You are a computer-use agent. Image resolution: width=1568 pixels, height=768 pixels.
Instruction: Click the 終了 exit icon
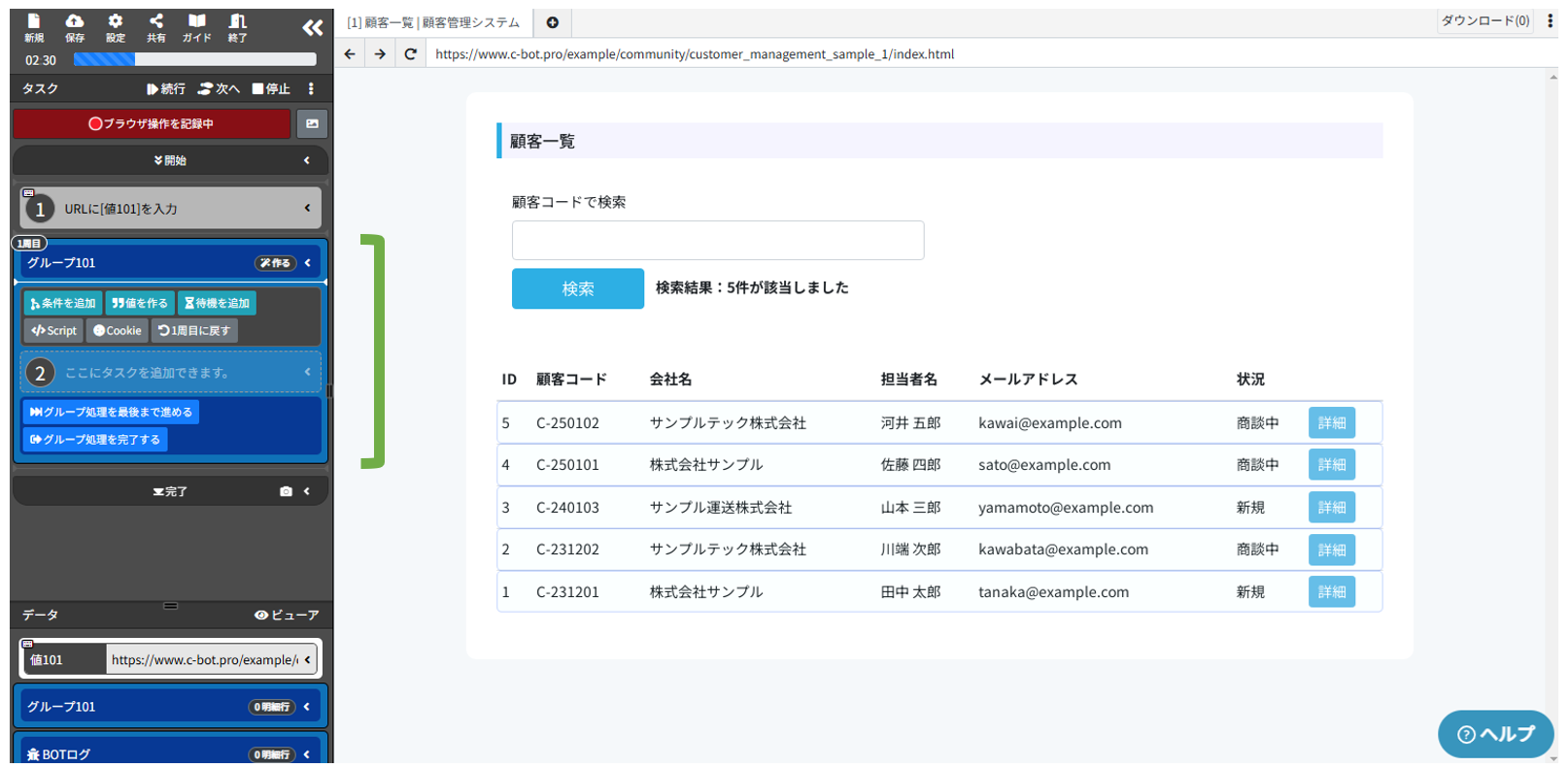pos(238,27)
